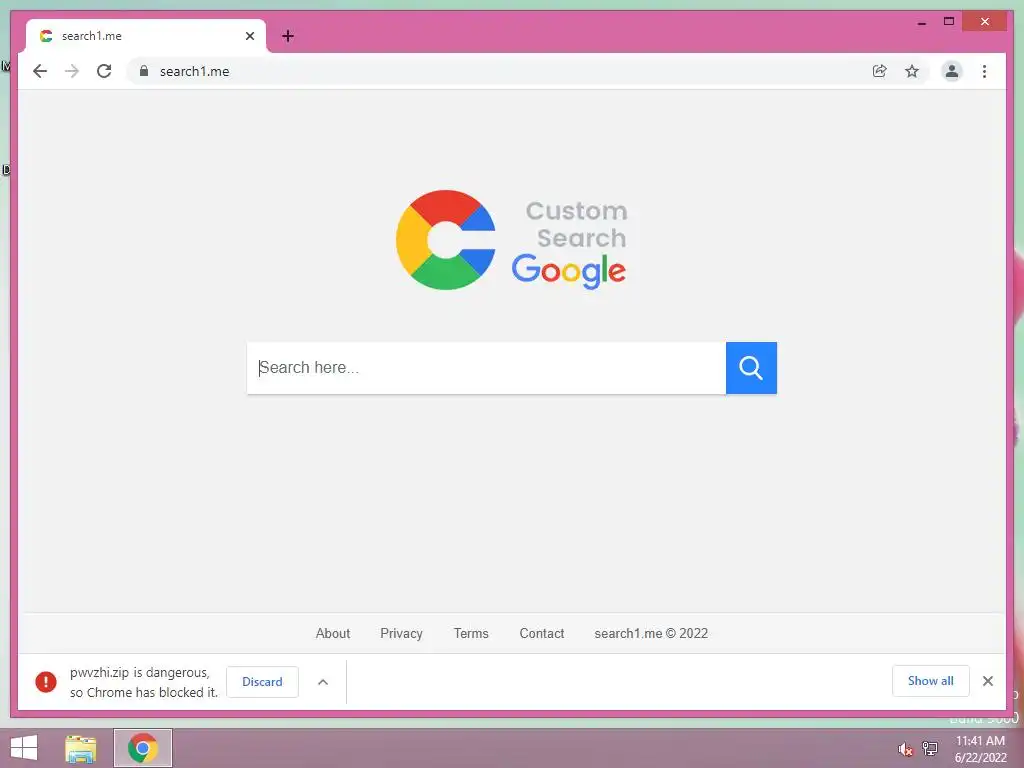Screen dimensions: 1024x768
Task: Open the taskbar clock showing 11:41 AM
Action: coord(980,749)
